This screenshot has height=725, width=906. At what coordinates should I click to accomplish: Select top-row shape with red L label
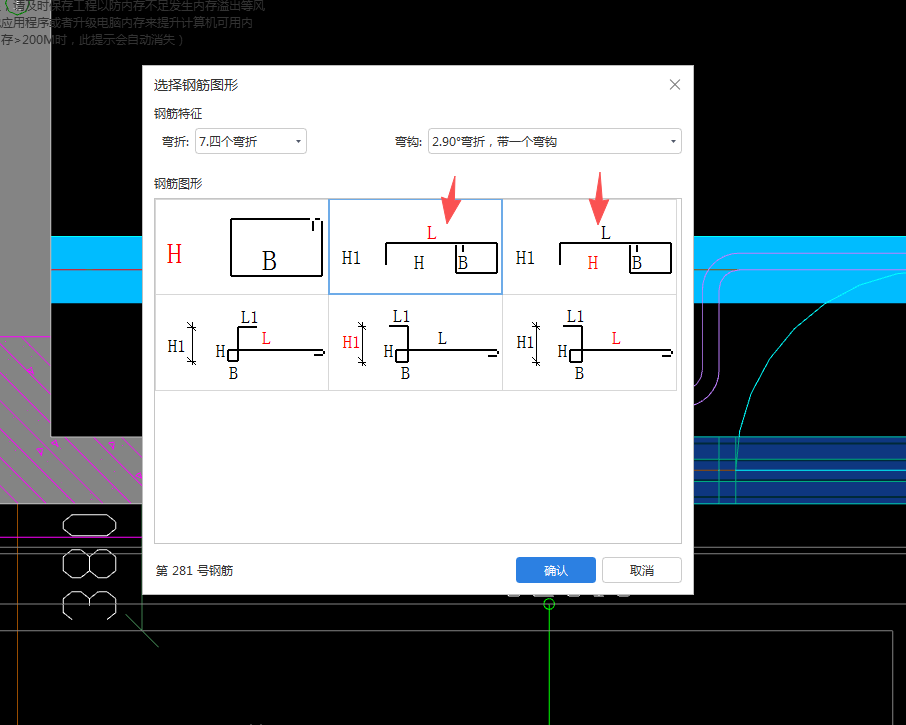tap(415, 247)
